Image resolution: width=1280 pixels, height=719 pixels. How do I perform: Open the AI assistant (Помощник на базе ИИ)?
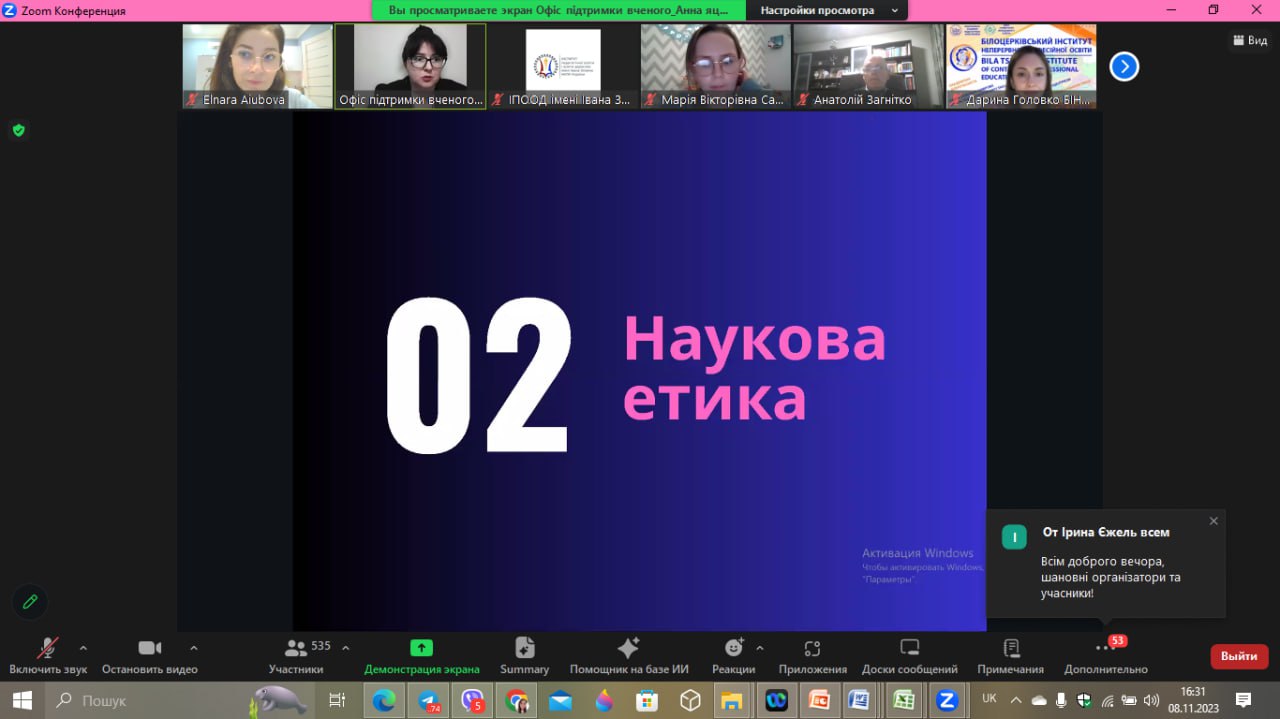(628, 655)
